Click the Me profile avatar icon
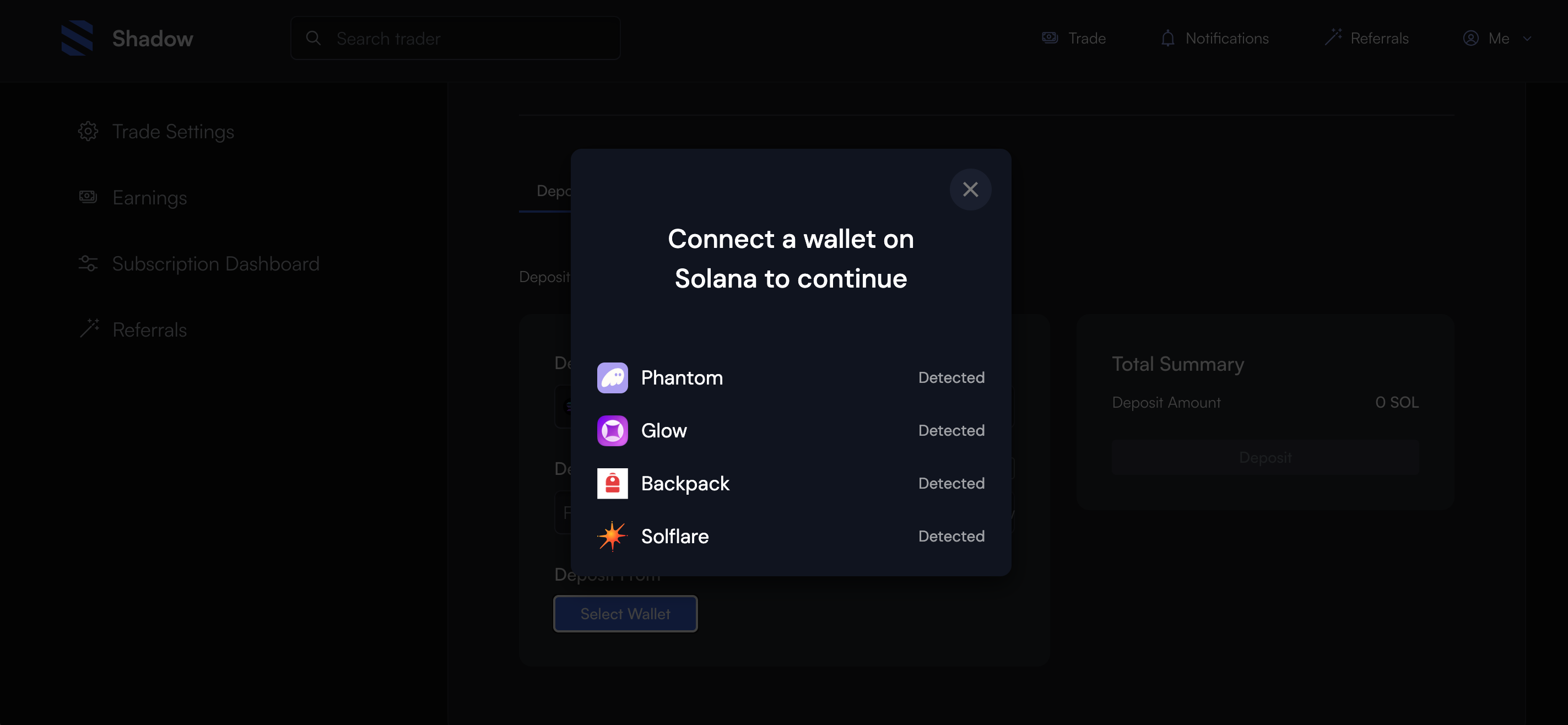Screen dimensions: 1568x725 tap(1470, 39)
